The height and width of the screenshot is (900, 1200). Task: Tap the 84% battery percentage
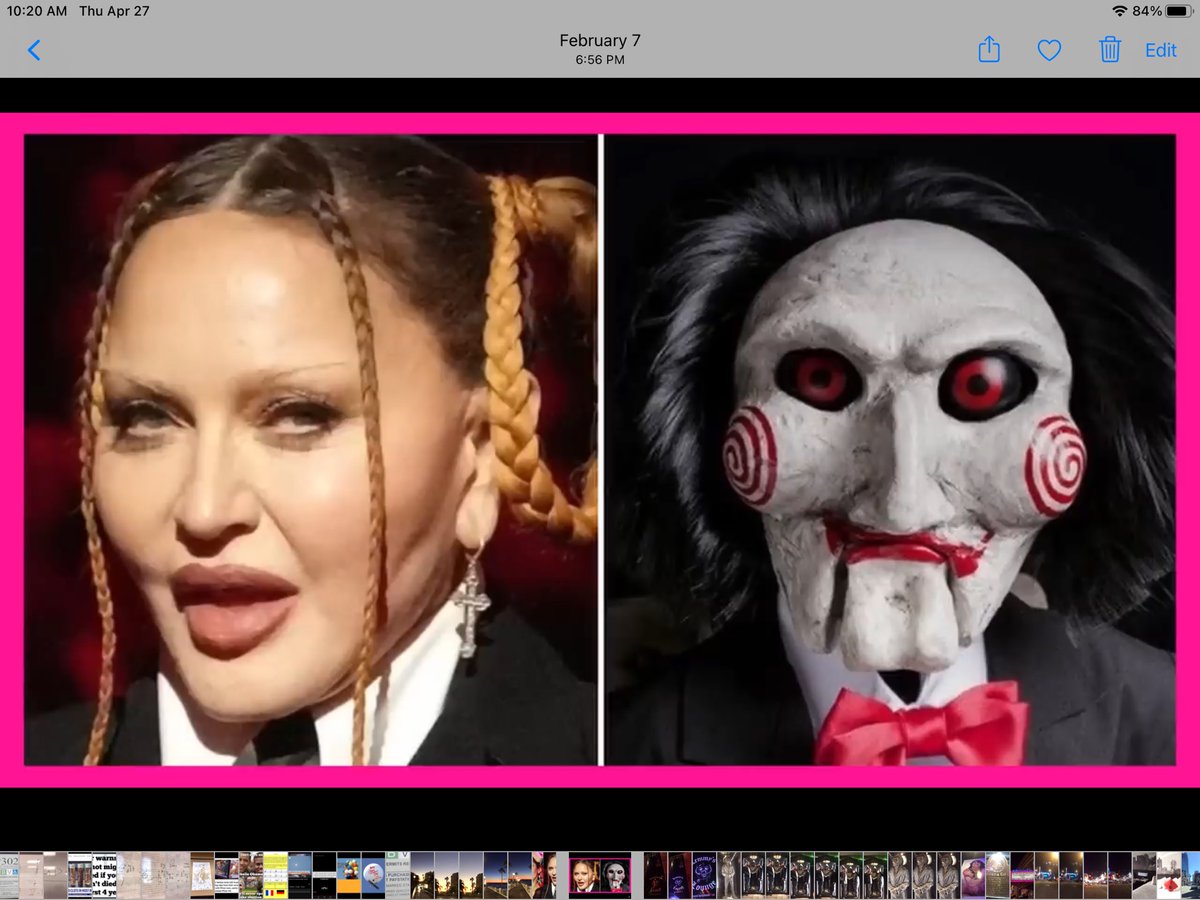point(1147,11)
